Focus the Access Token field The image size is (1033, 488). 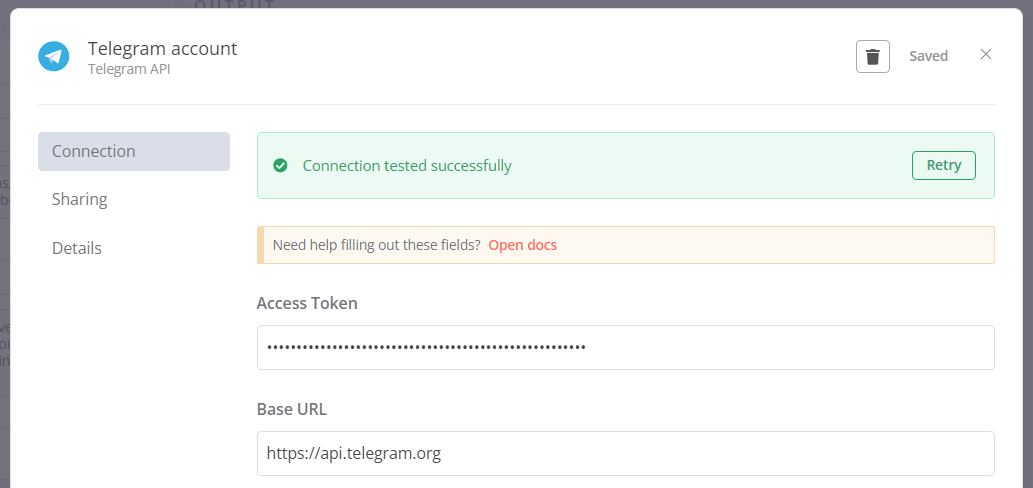[x=780, y=347]
